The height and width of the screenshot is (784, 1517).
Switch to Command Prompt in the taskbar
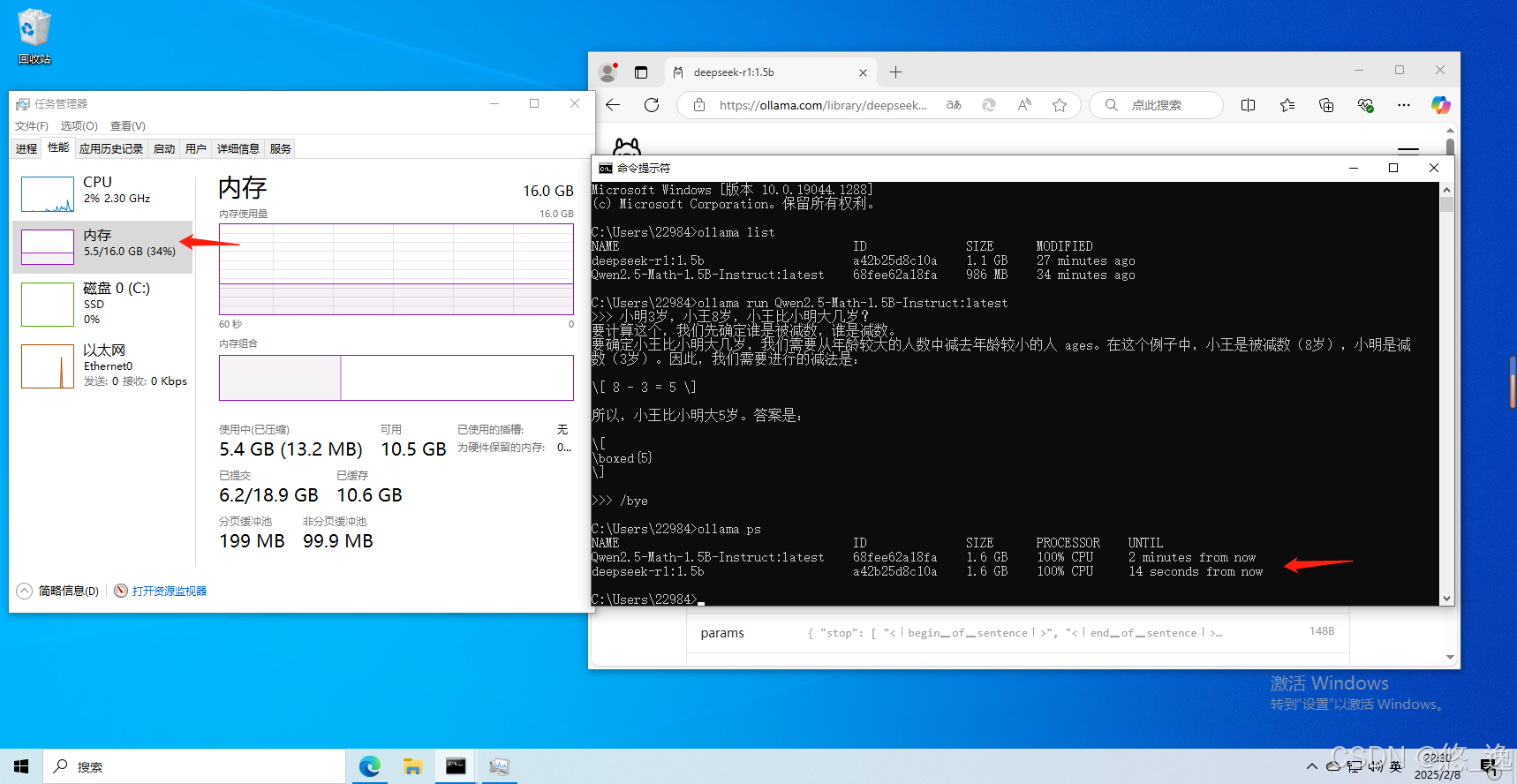[456, 766]
